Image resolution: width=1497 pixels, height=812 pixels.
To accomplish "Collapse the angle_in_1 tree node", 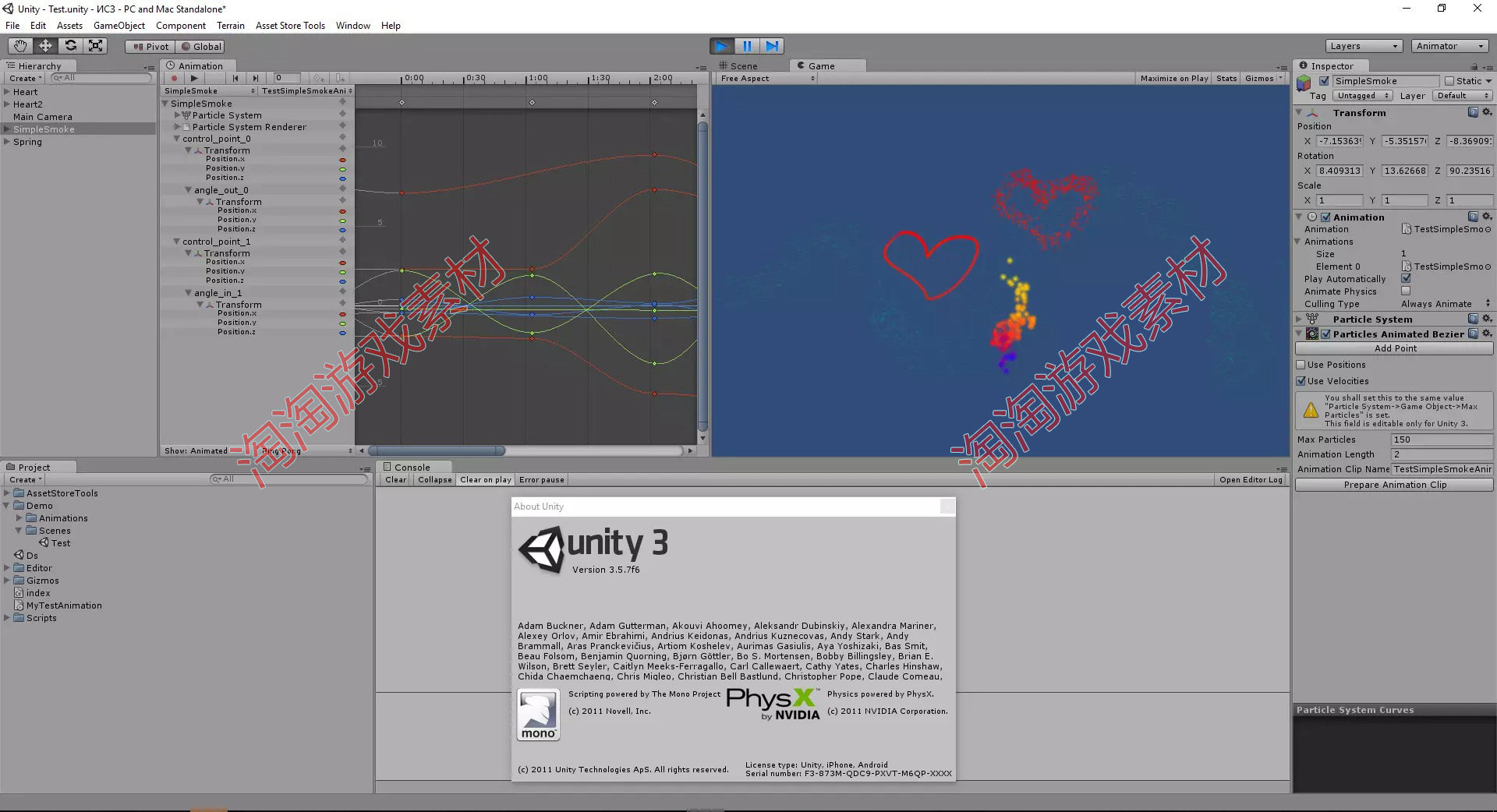I will (189, 293).
